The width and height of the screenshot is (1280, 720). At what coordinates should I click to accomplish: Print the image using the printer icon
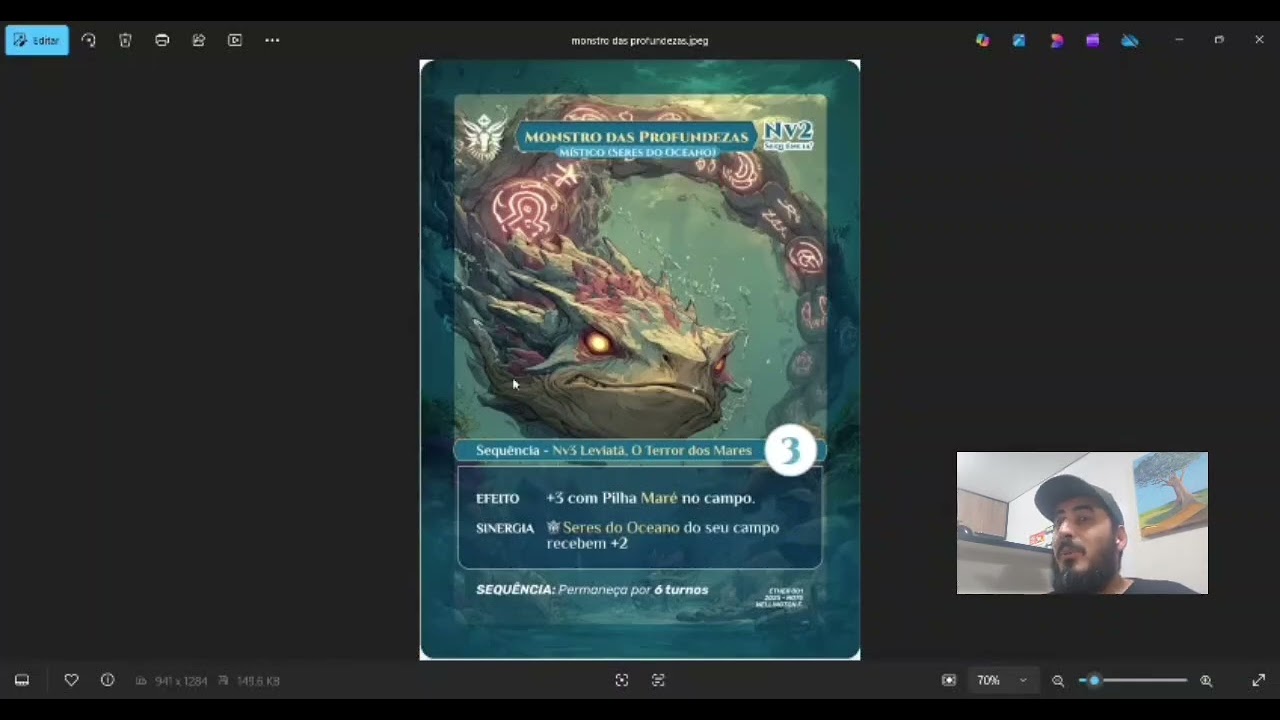[162, 40]
